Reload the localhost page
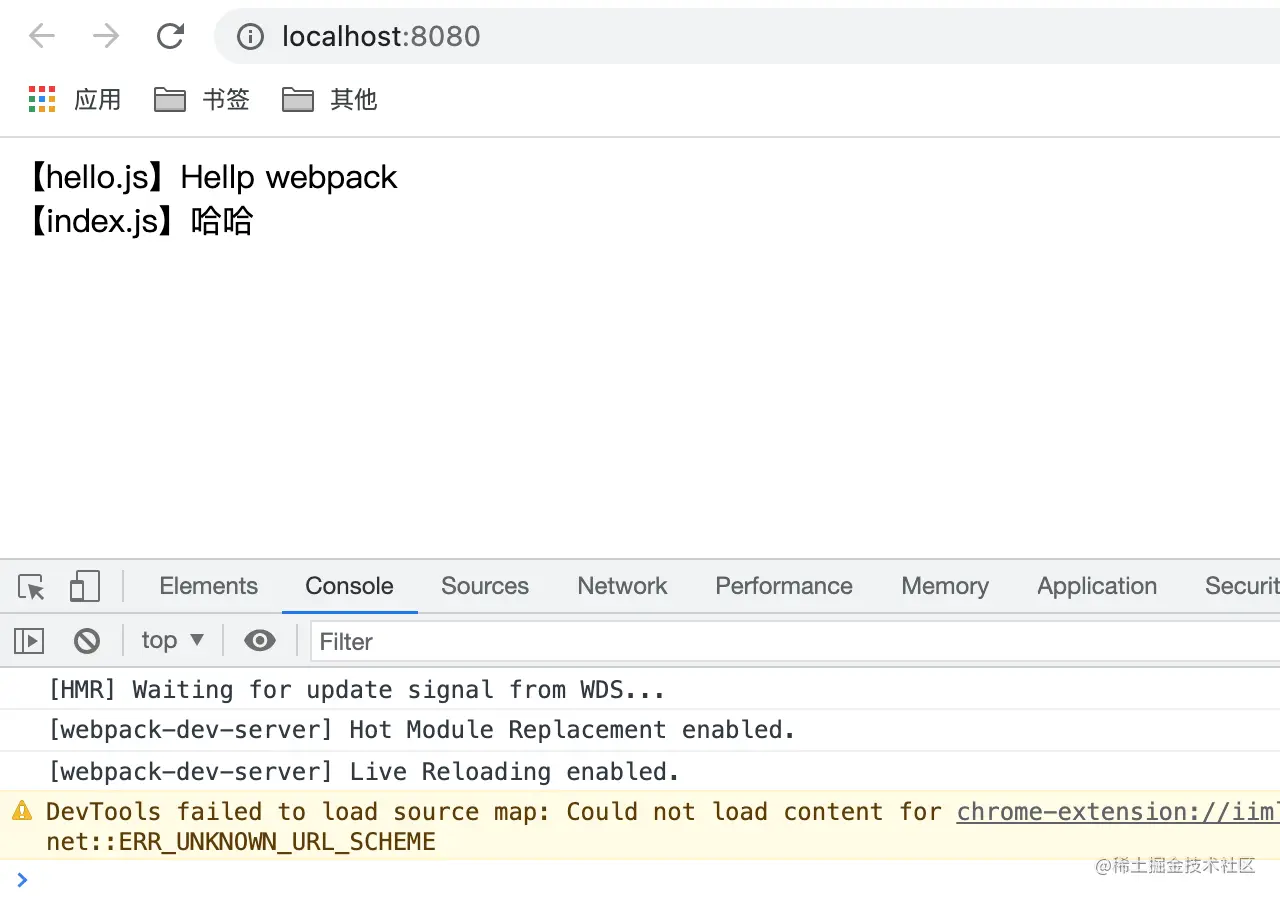The image size is (1280, 900). point(170,37)
